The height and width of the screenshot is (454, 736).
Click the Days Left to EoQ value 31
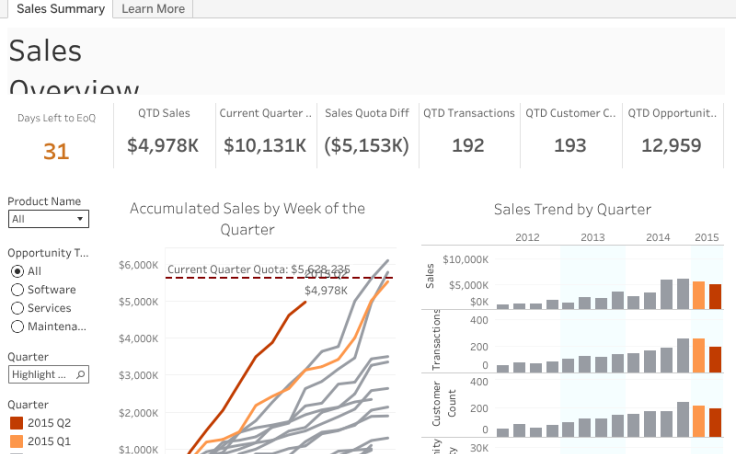tap(56, 152)
